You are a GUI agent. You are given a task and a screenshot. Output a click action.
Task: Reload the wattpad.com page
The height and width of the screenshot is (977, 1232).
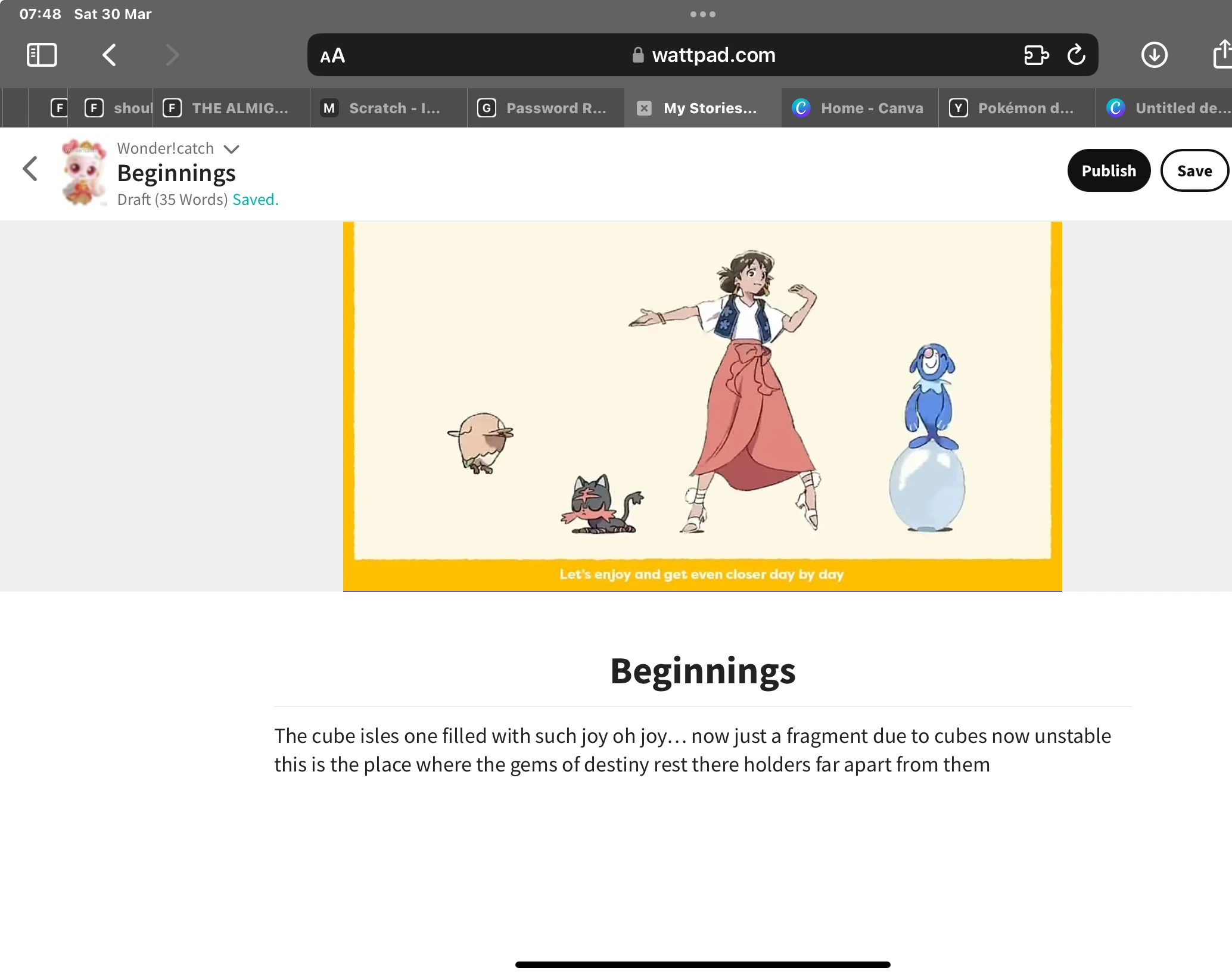tap(1076, 55)
